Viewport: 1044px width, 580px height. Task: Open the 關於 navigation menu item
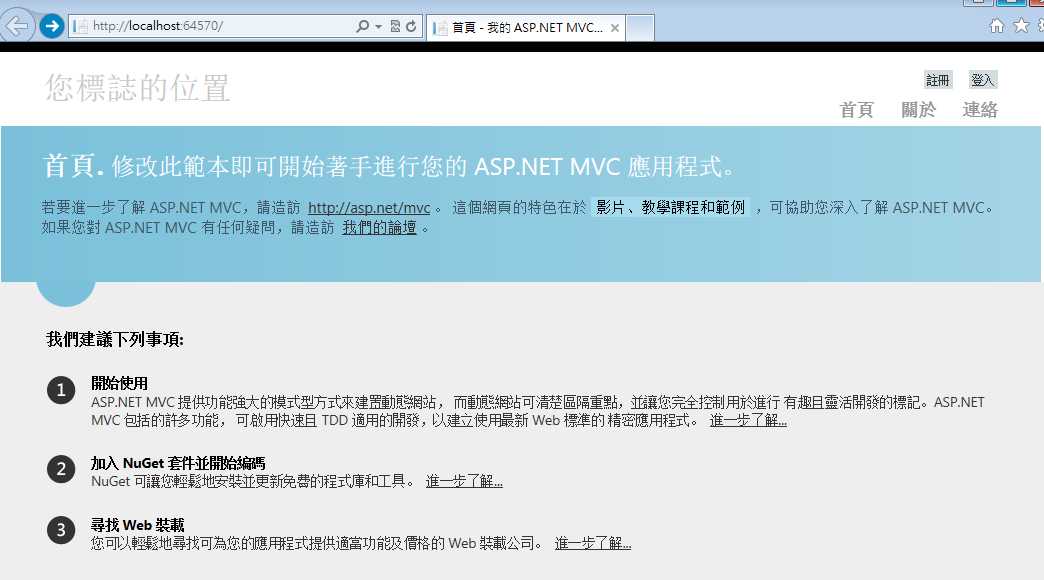[918, 110]
